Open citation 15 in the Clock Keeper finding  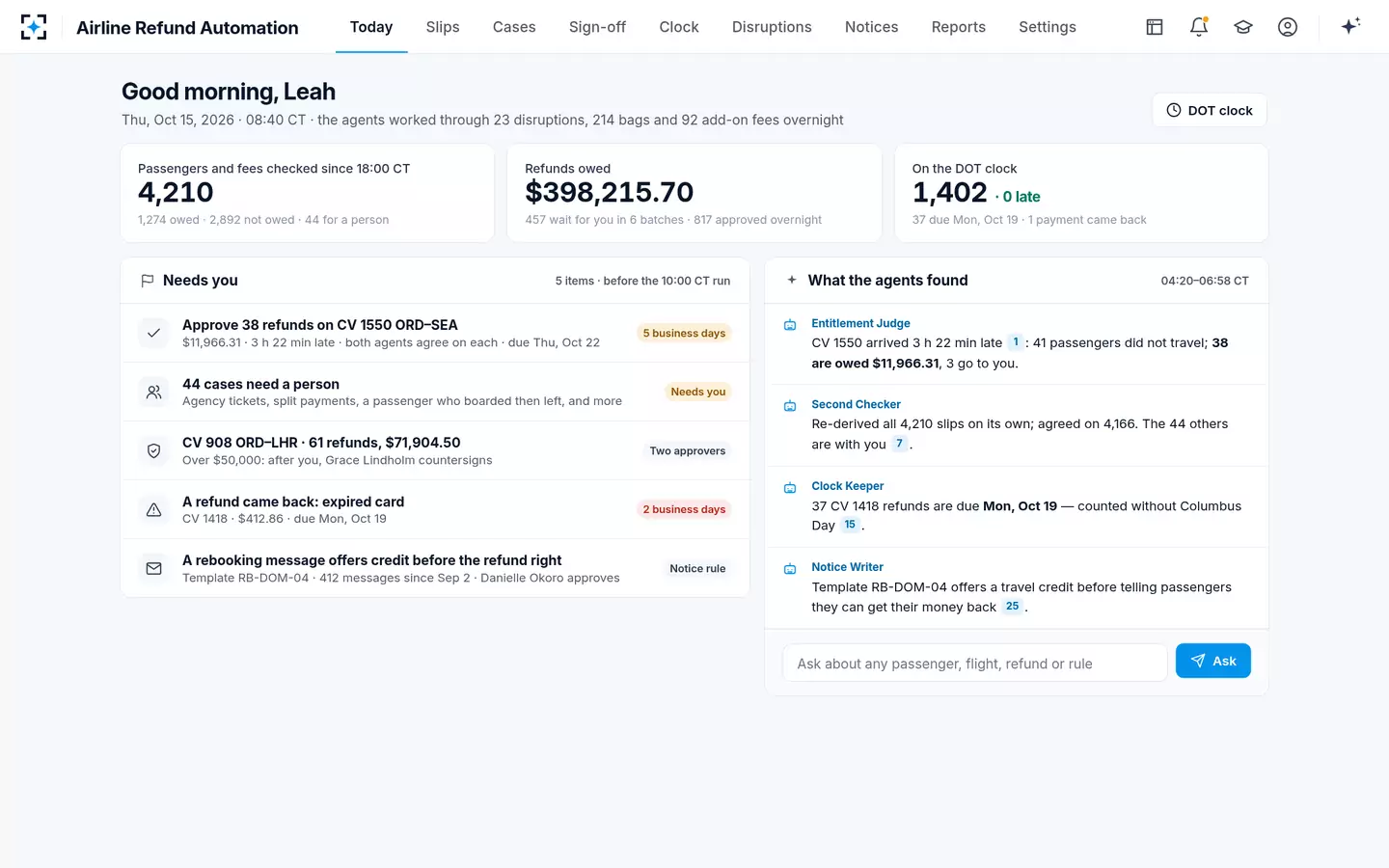pos(850,525)
